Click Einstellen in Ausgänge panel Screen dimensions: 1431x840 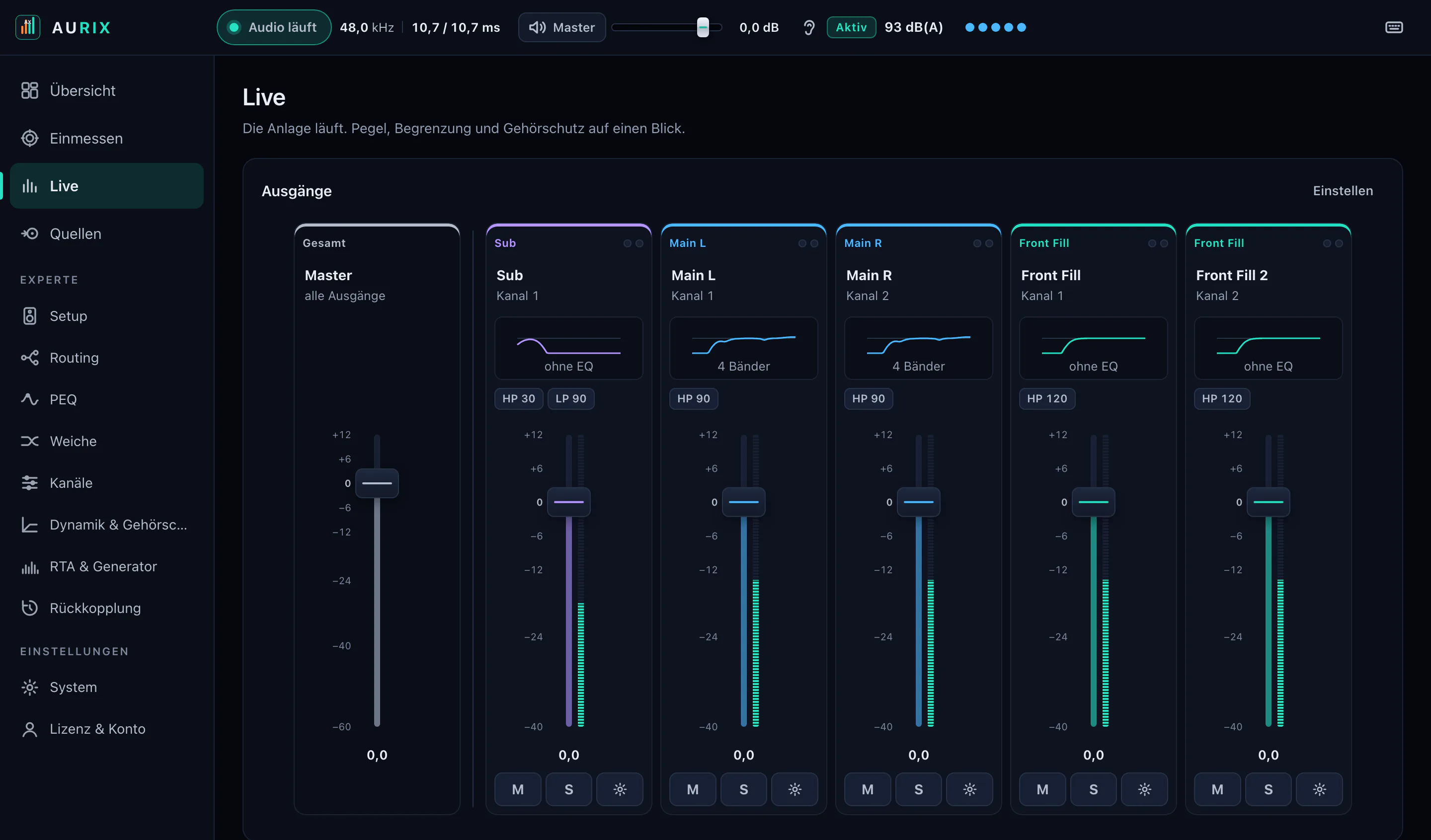point(1343,191)
